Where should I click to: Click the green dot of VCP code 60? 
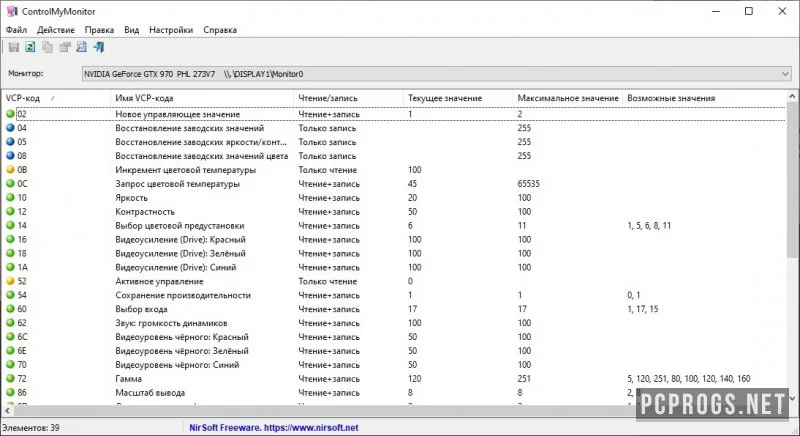(10, 309)
